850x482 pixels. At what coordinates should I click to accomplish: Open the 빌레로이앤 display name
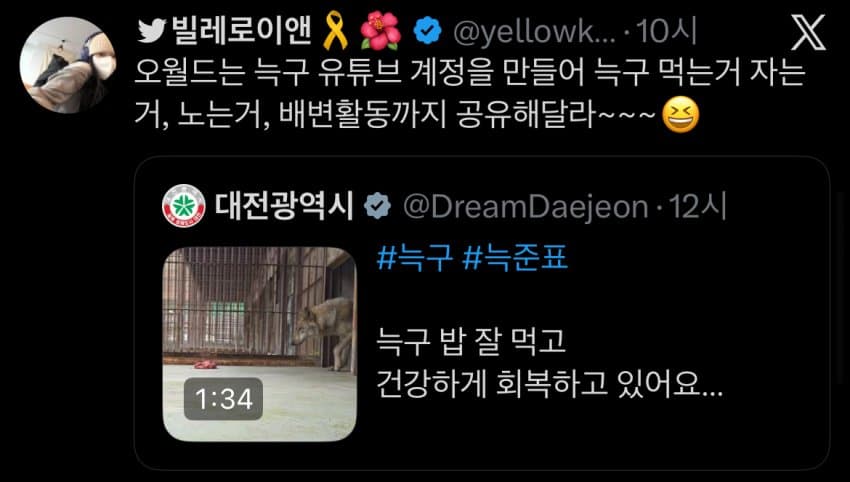242,31
